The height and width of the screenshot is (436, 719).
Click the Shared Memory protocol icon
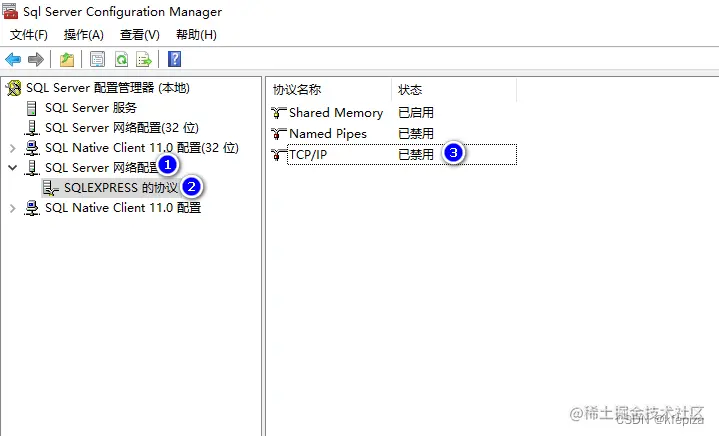click(278, 113)
